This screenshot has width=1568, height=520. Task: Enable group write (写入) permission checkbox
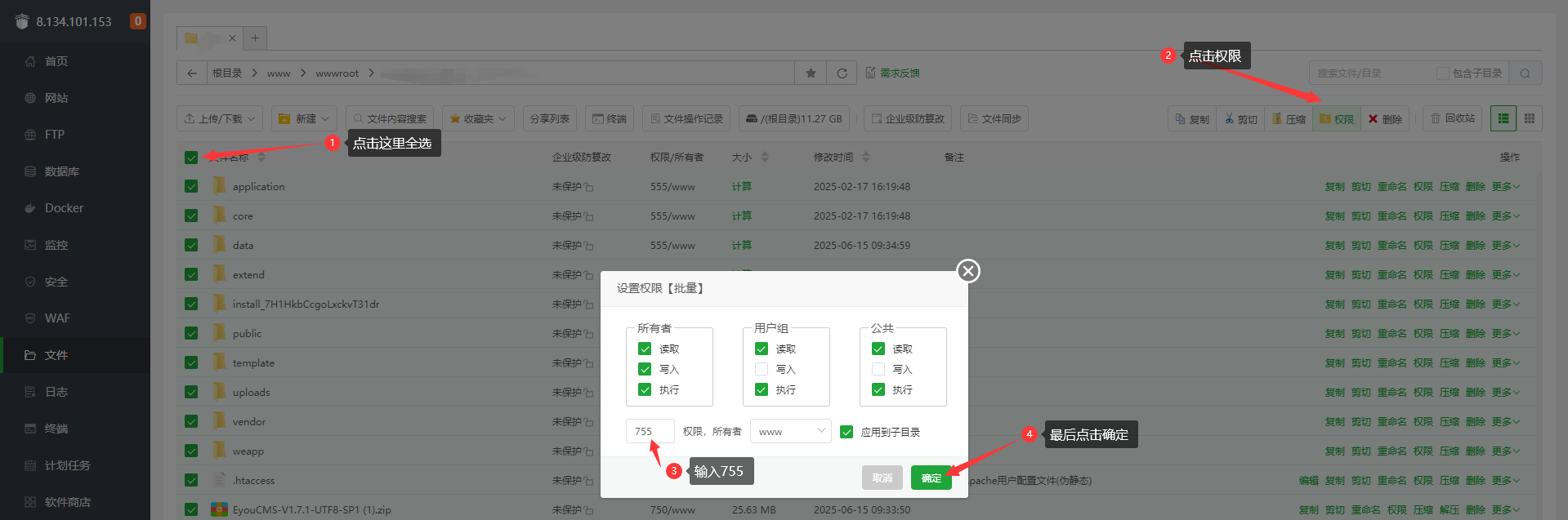(762, 369)
